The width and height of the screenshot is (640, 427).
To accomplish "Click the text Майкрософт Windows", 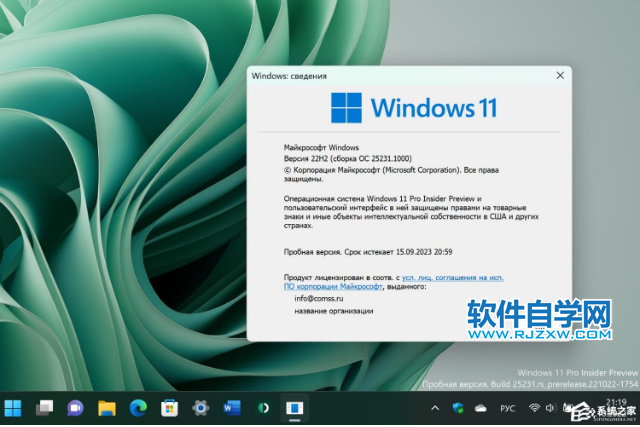I will pyautogui.click(x=321, y=147).
